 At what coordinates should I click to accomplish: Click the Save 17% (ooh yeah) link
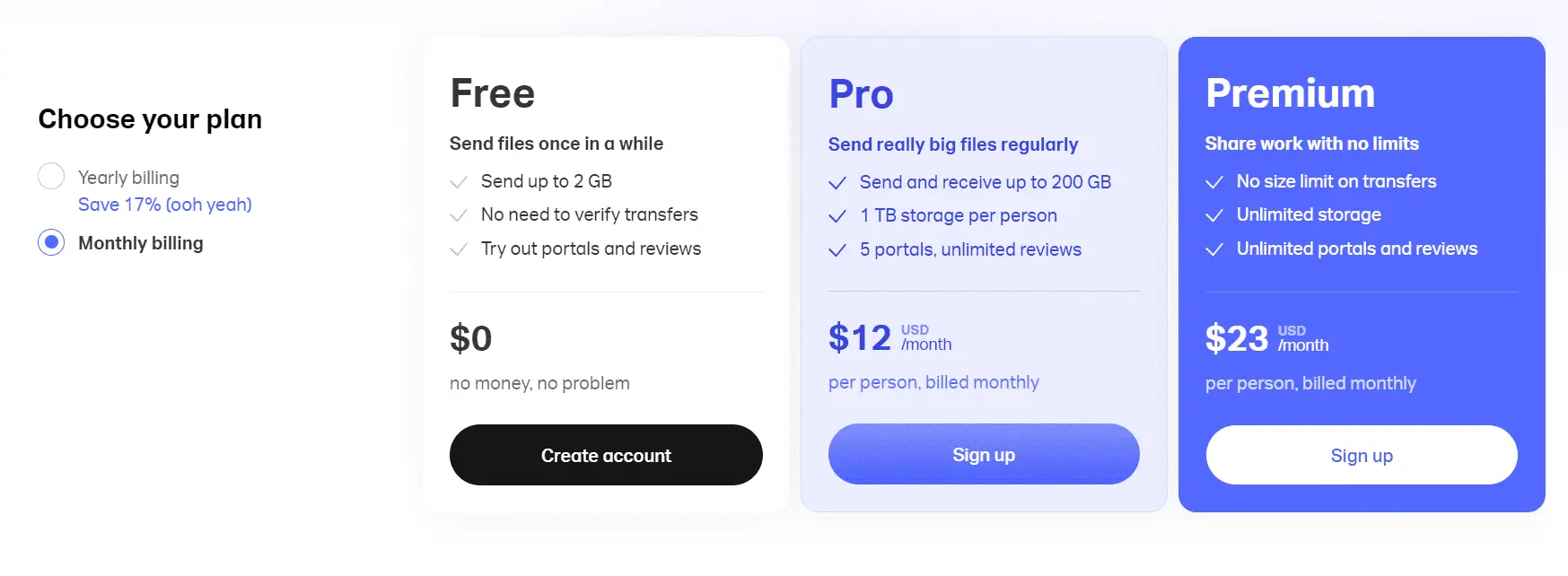(x=165, y=205)
